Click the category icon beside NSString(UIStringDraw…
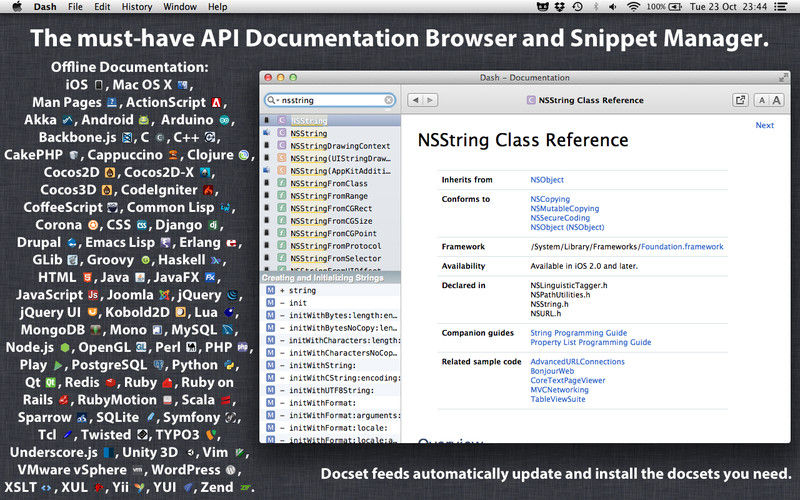This screenshot has height=500, width=800. pyautogui.click(x=282, y=158)
